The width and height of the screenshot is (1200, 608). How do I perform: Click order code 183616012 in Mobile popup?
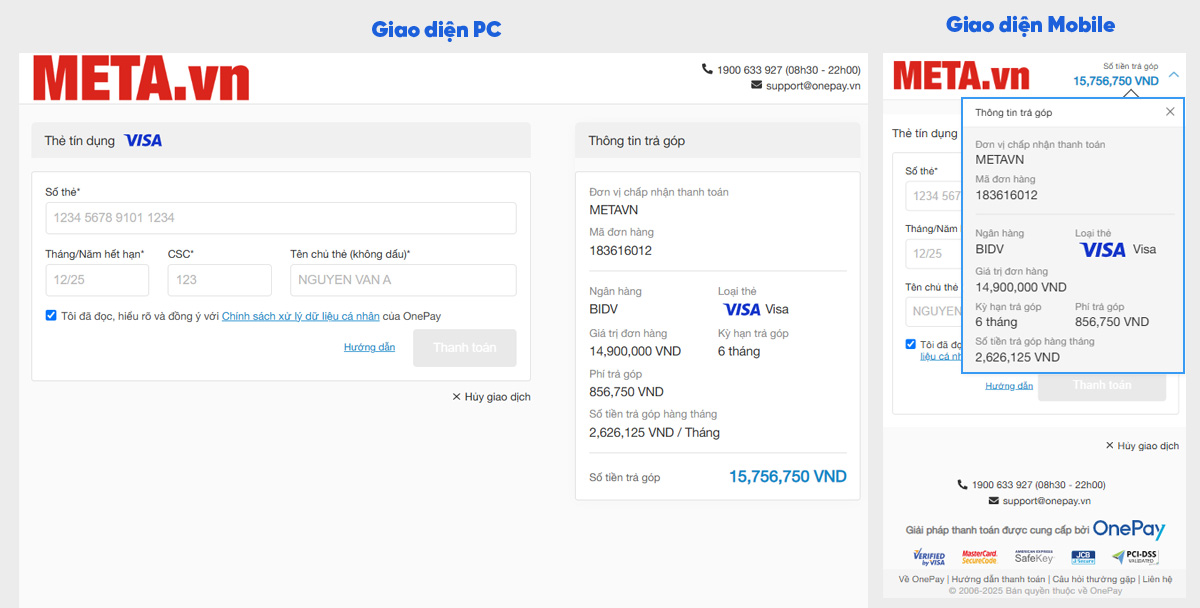[x=1006, y=195]
